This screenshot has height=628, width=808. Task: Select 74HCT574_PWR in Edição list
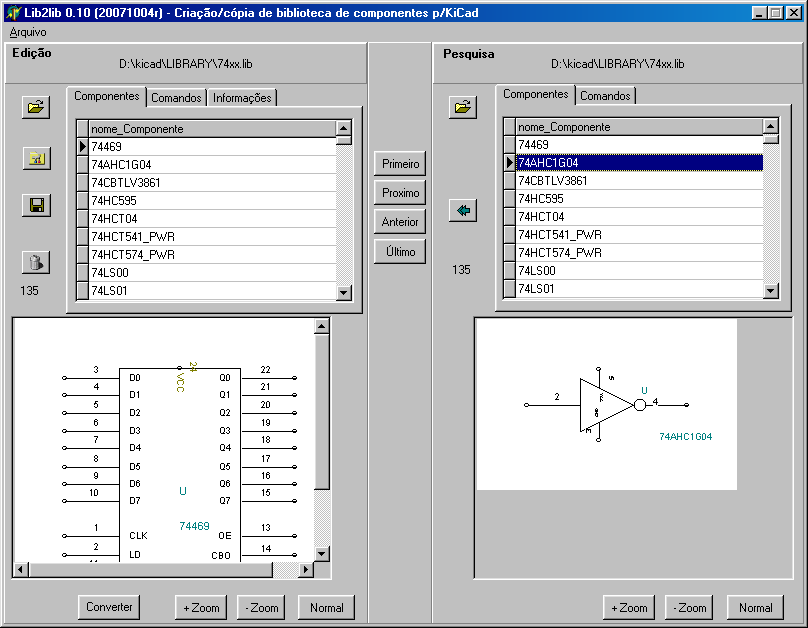point(212,255)
